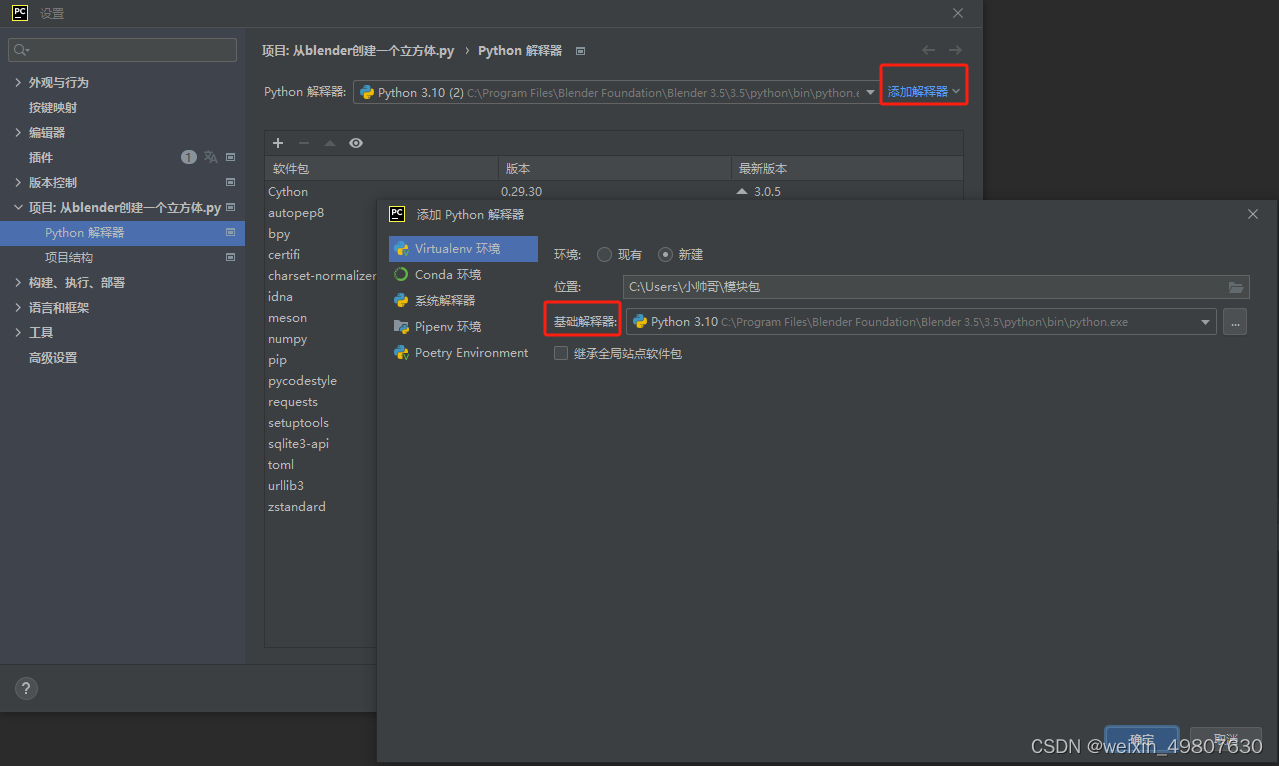1279x766 pixels.
Task: Toggle early release versions with the eye icon
Action: coord(355,143)
